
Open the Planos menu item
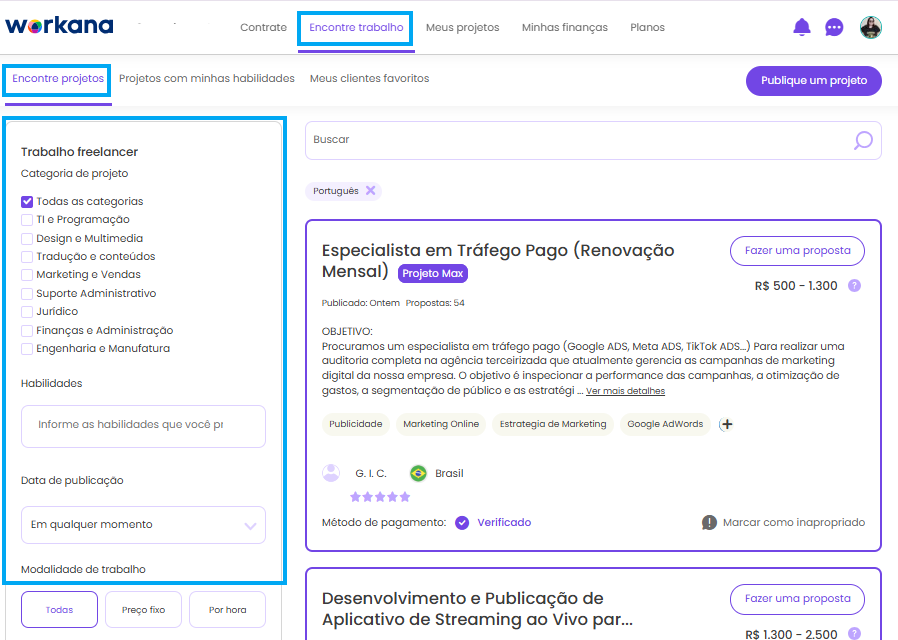(647, 27)
